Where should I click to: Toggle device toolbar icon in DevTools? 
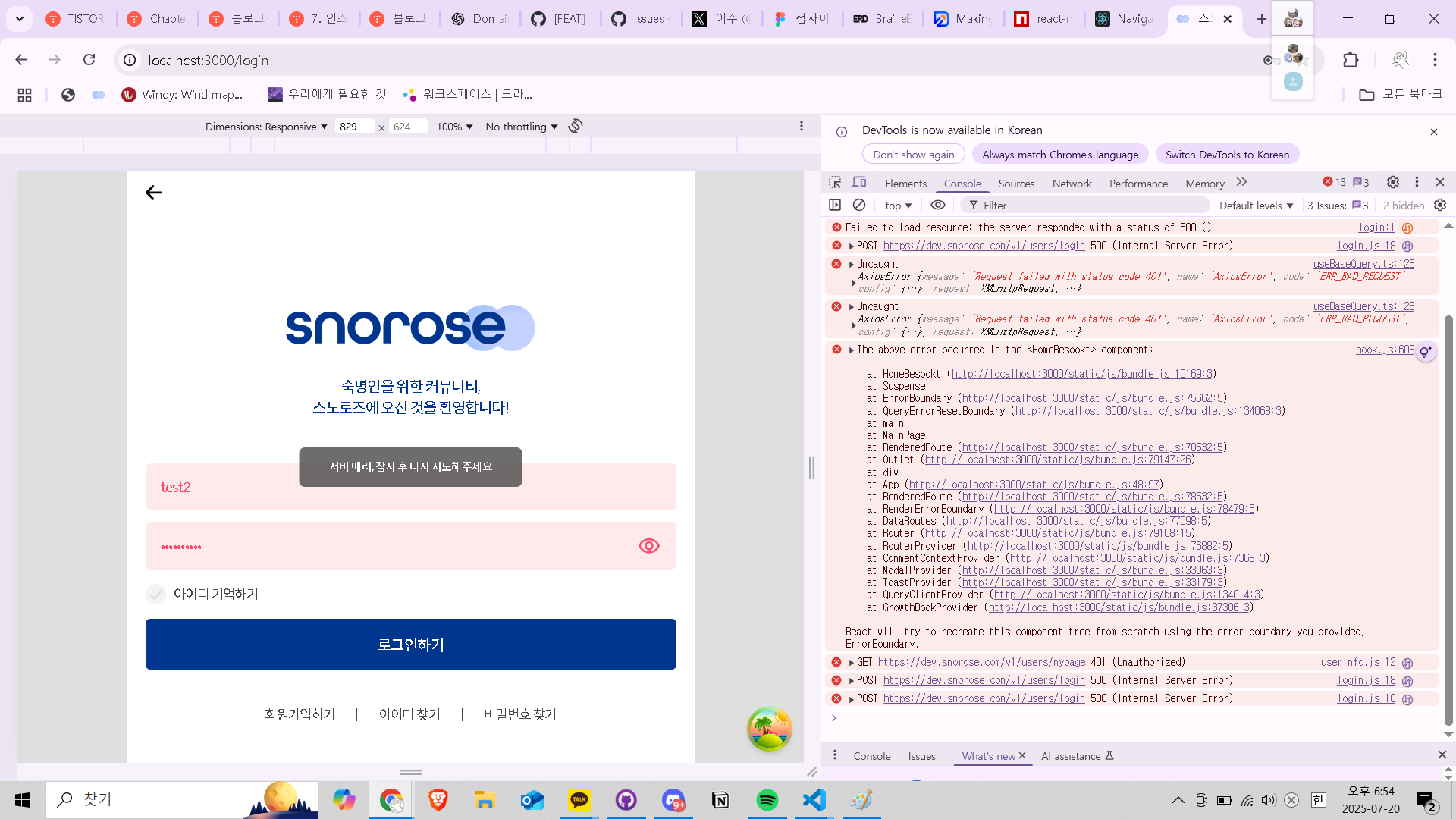(859, 183)
